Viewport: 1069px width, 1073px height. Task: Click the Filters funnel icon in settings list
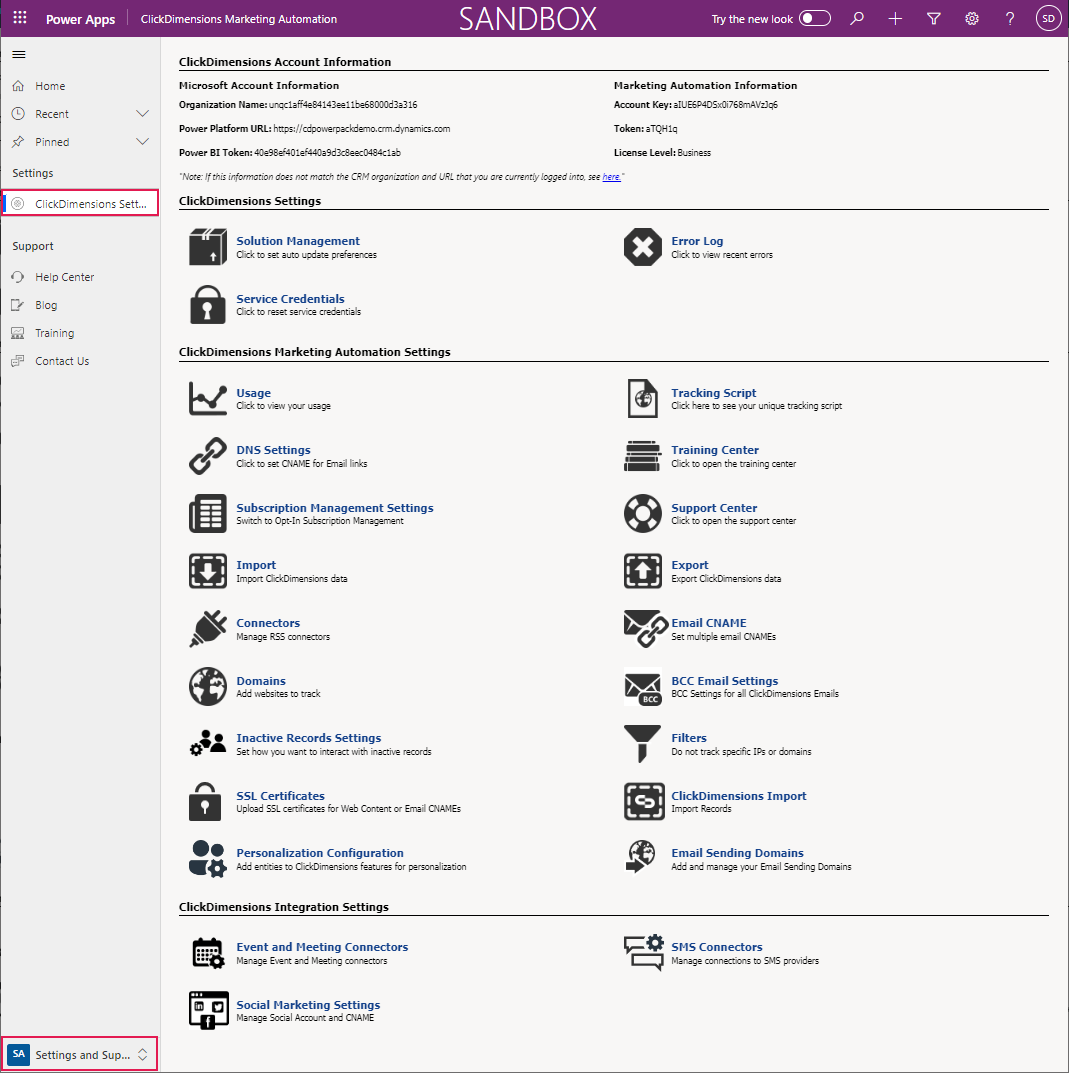[x=643, y=744]
